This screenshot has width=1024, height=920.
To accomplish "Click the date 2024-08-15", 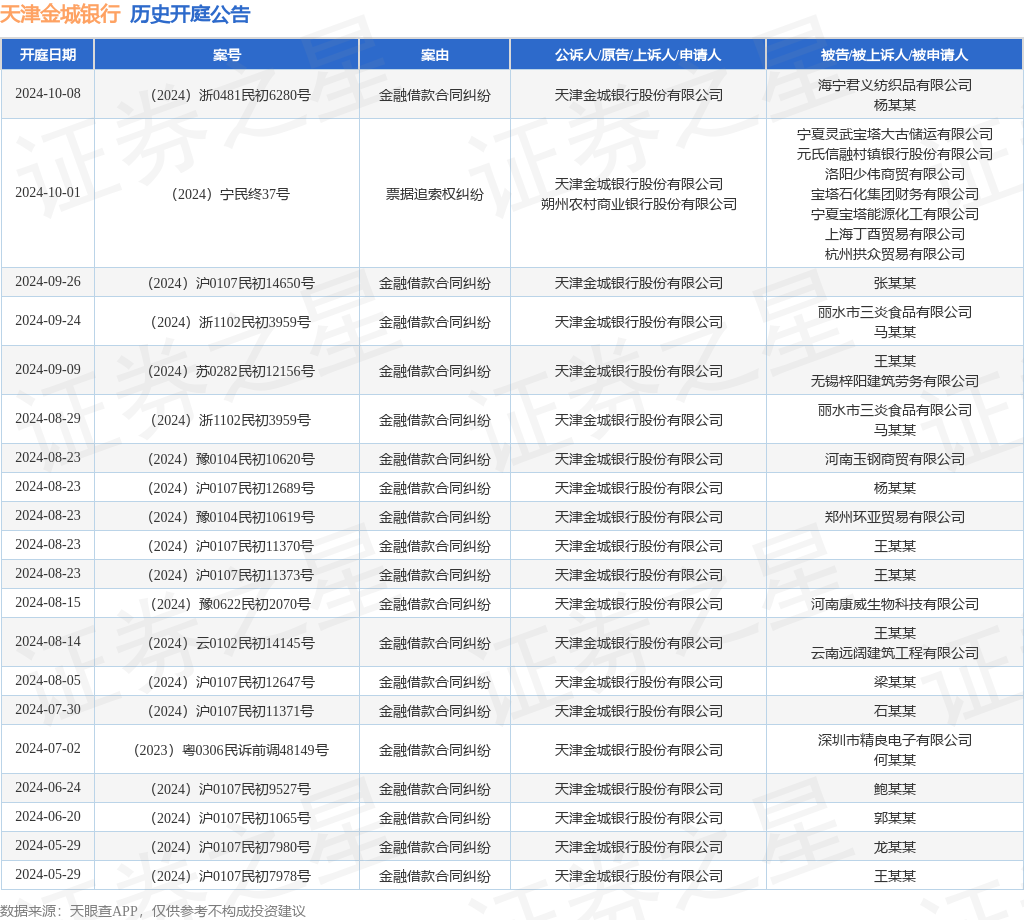I will [48, 603].
